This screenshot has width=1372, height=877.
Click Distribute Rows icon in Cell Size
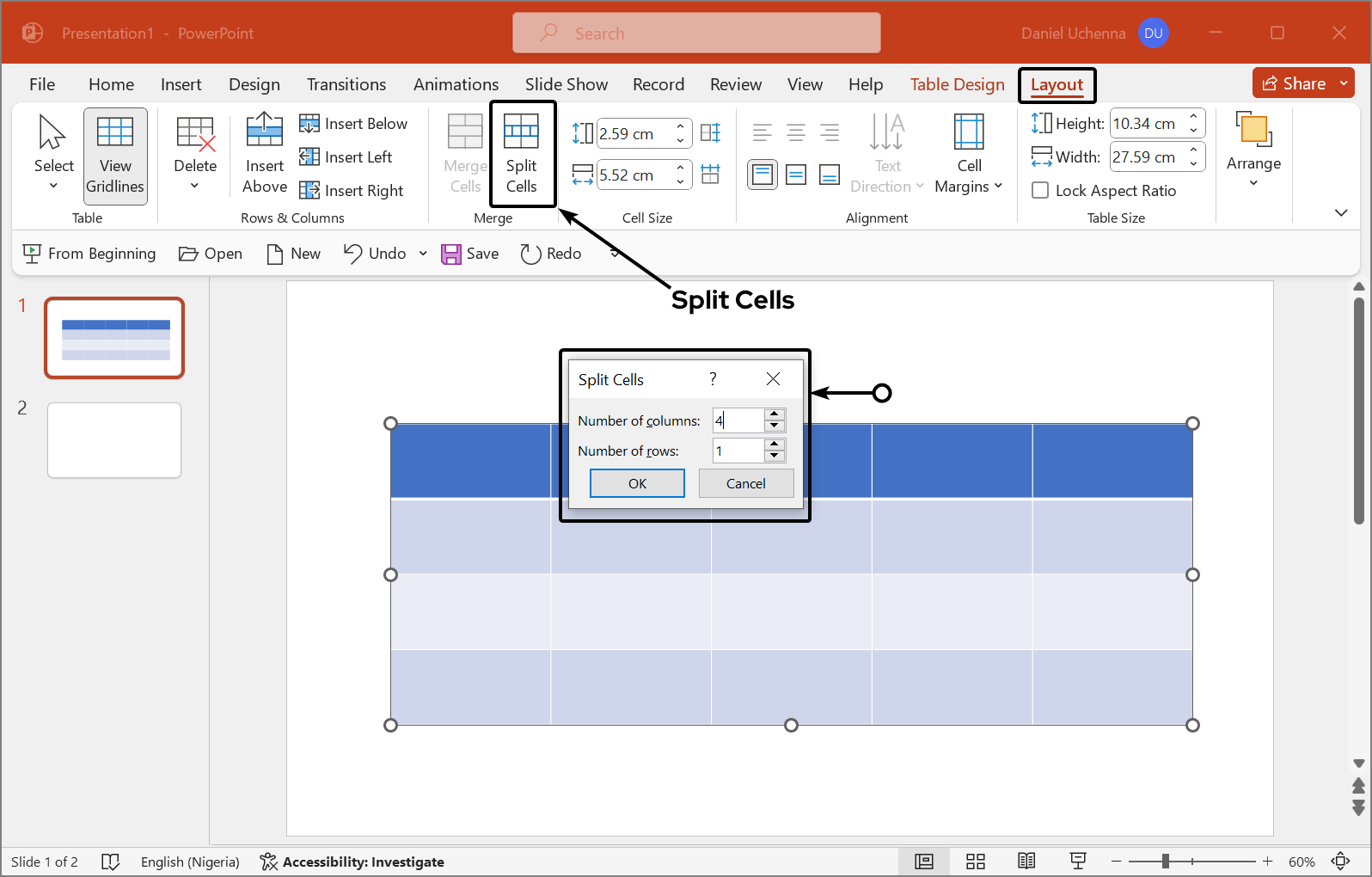[710, 132]
